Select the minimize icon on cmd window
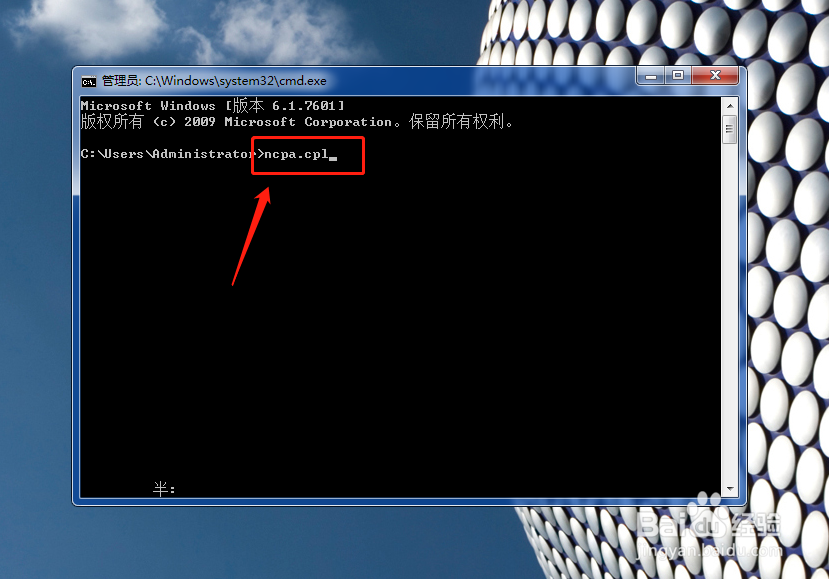The width and height of the screenshot is (829, 579). pos(650,75)
